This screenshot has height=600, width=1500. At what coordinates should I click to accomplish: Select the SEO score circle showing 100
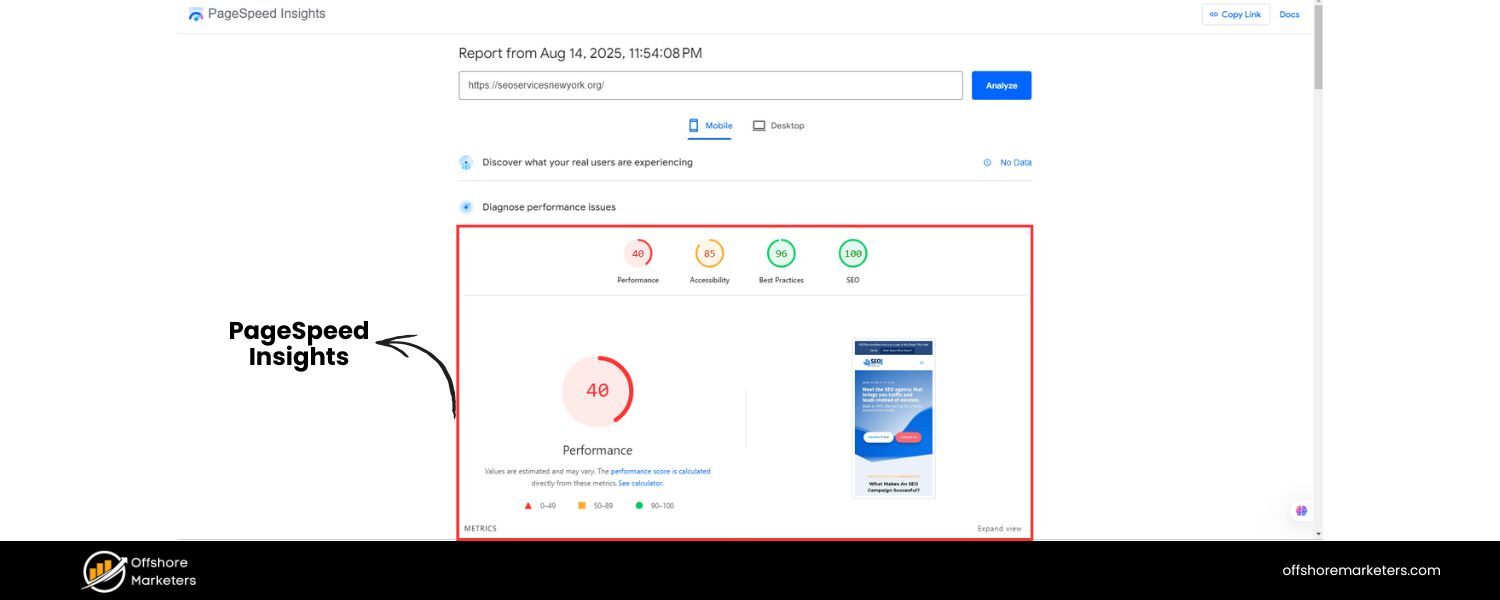[x=852, y=253]
